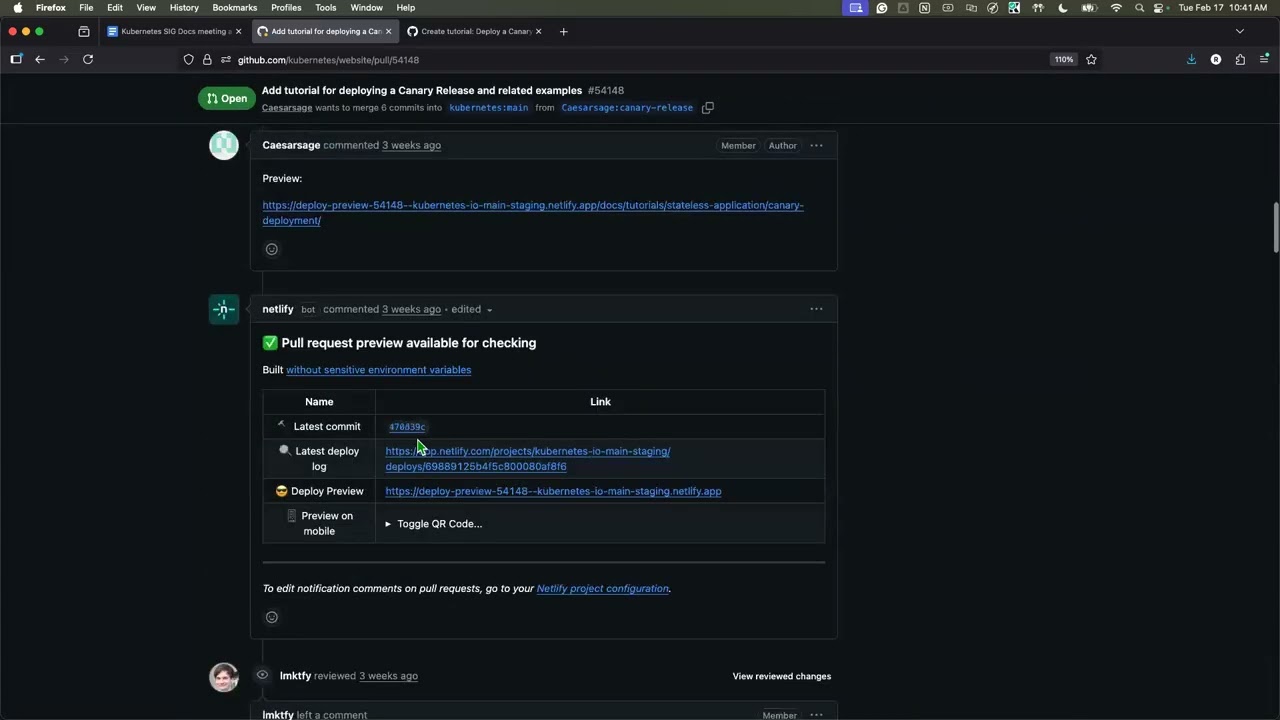Click lmktfy reviewed 3 weeks ago timestamp

388,676
